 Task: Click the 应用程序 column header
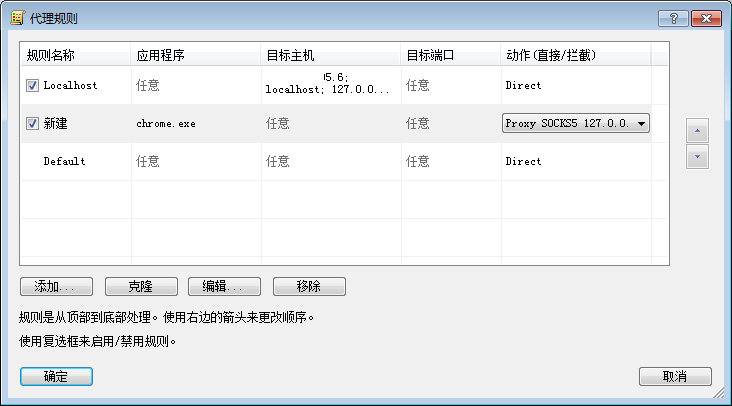[196, 55]
